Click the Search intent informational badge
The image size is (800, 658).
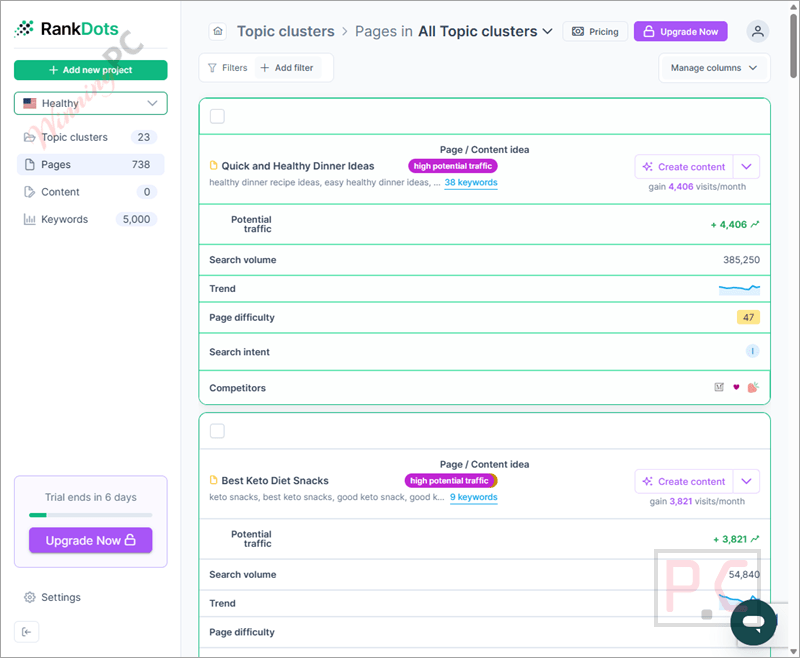coord(753,351)
